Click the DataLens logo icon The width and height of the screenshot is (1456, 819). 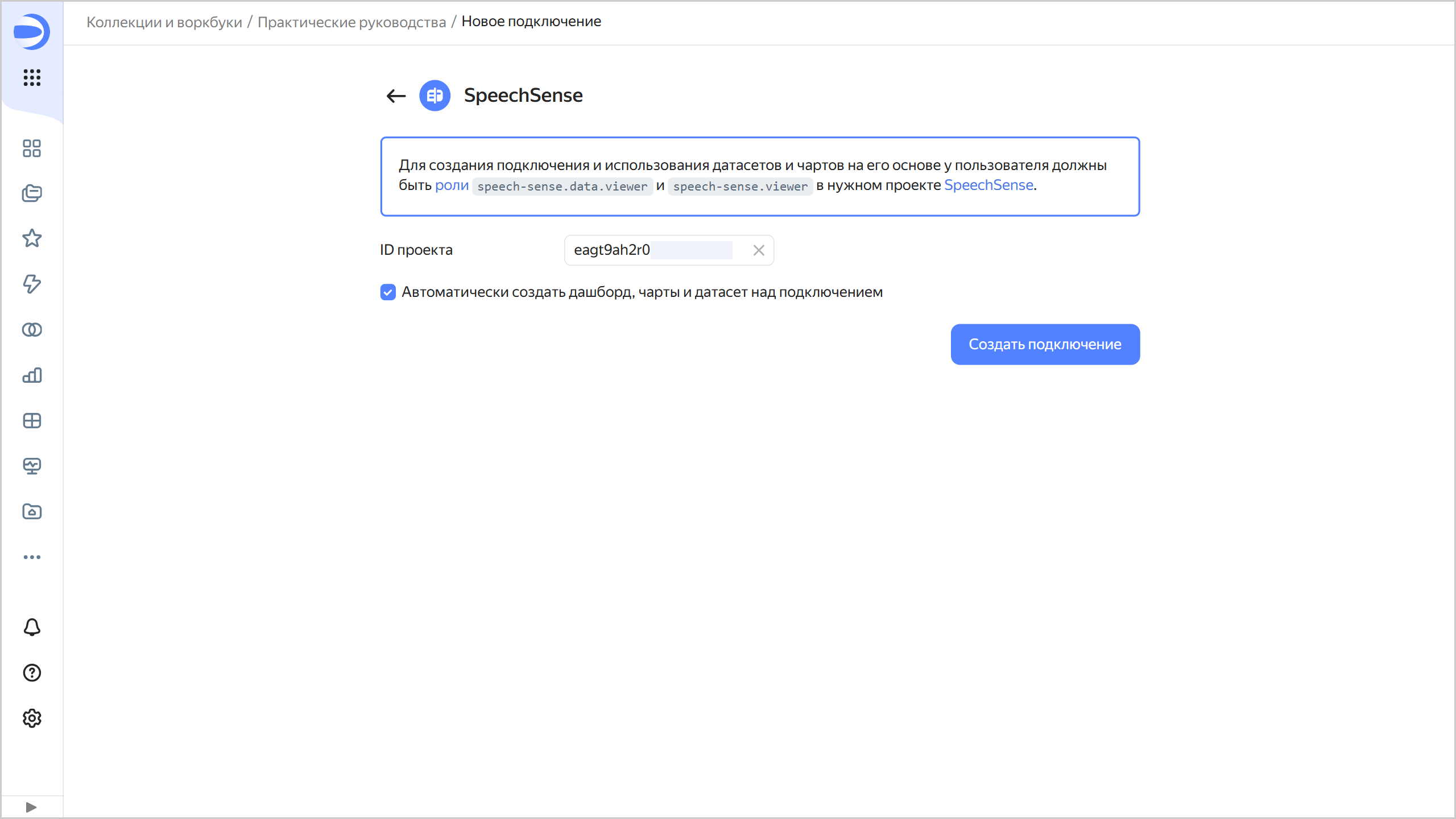pyautogui.click(x=31, y=32)
